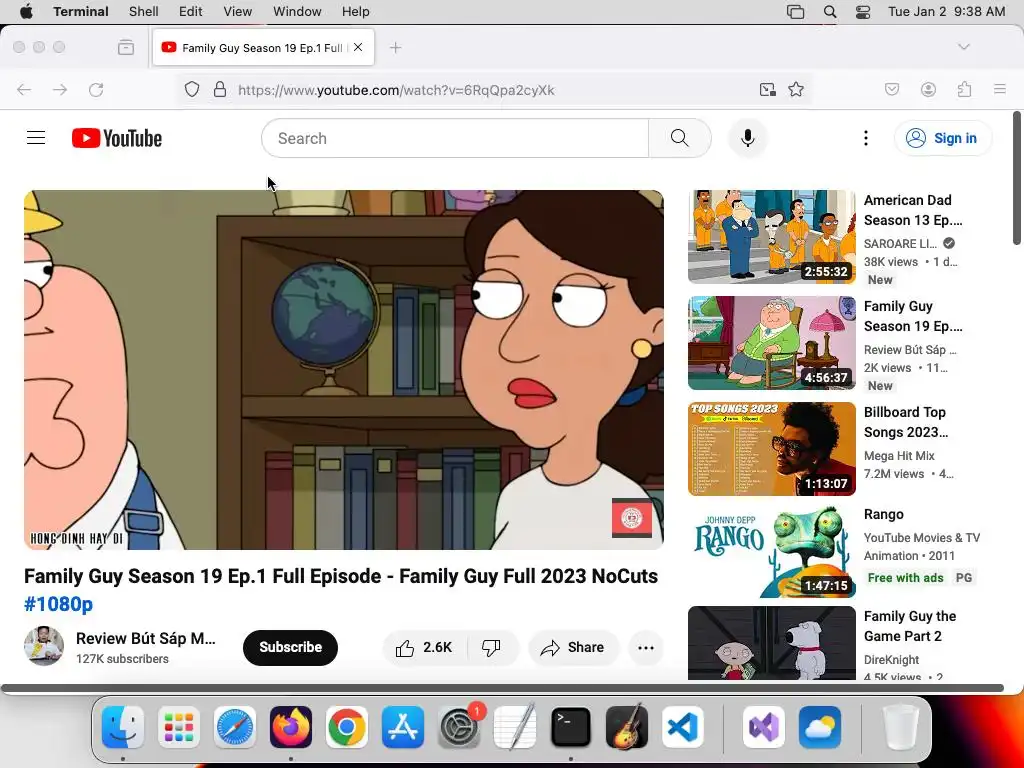This screenshot has height=768, width=1024.
Task: Click the YouTube logo
Action: (117, 138)
